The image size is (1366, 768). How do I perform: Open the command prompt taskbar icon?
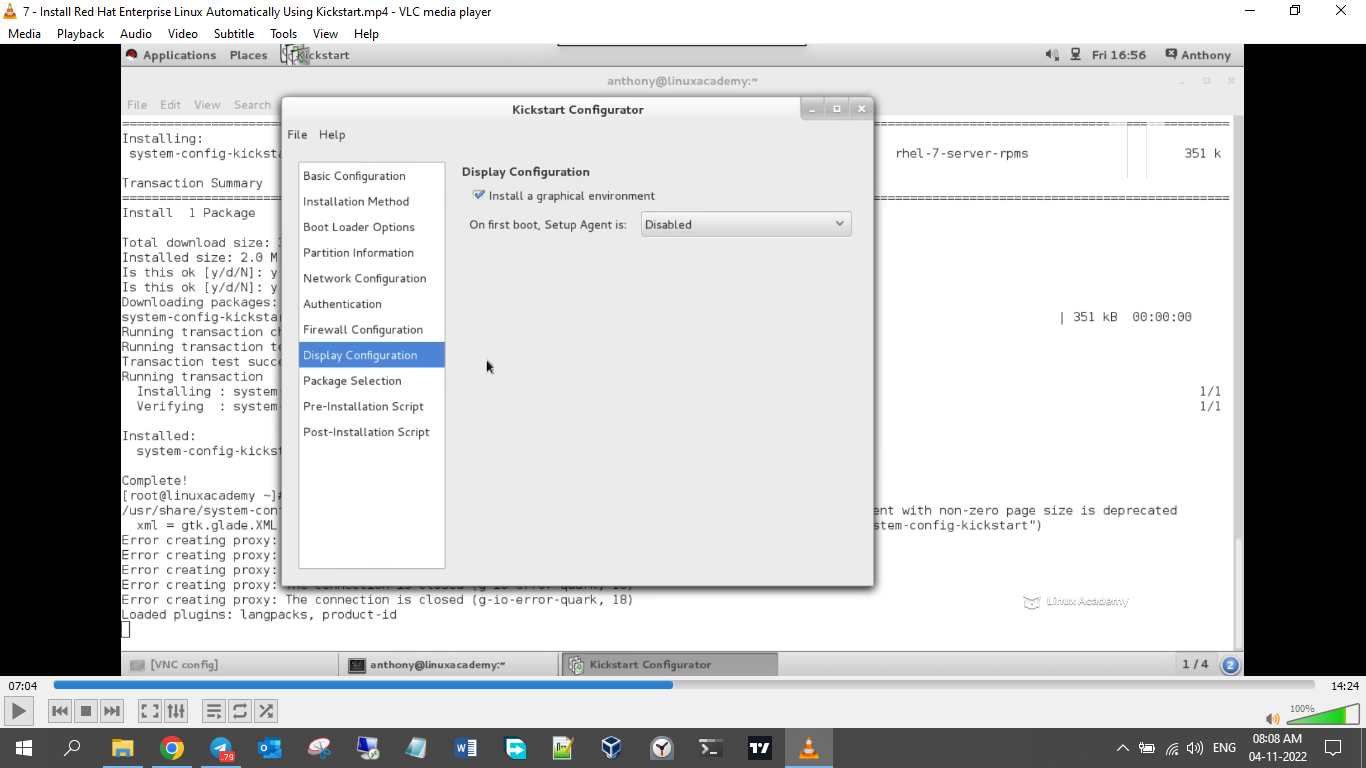click(710, 748)
